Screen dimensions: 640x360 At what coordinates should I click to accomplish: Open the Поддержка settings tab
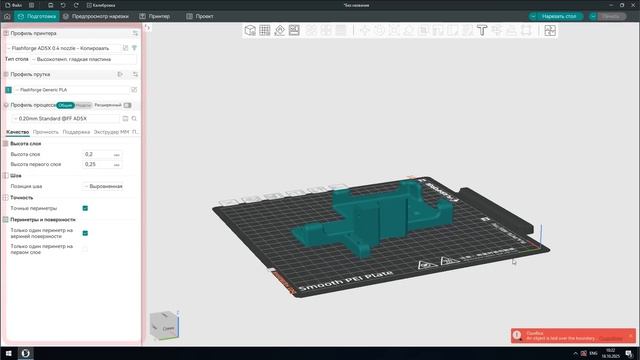pos(76,132)
